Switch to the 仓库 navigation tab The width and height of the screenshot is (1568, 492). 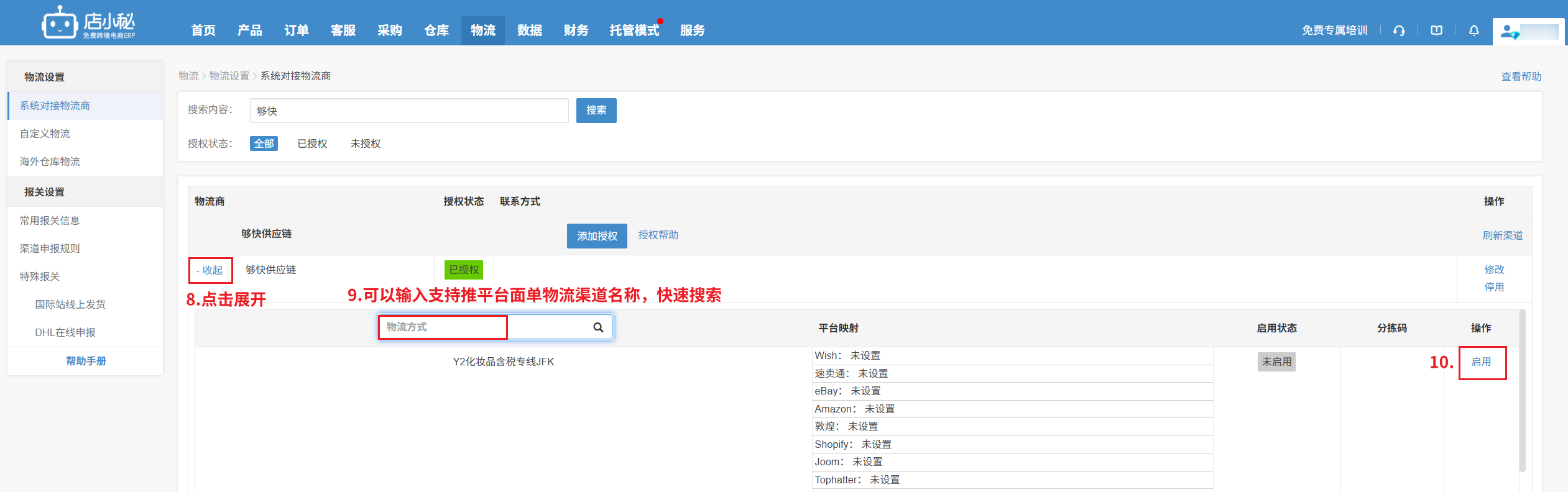click(436, 30)
